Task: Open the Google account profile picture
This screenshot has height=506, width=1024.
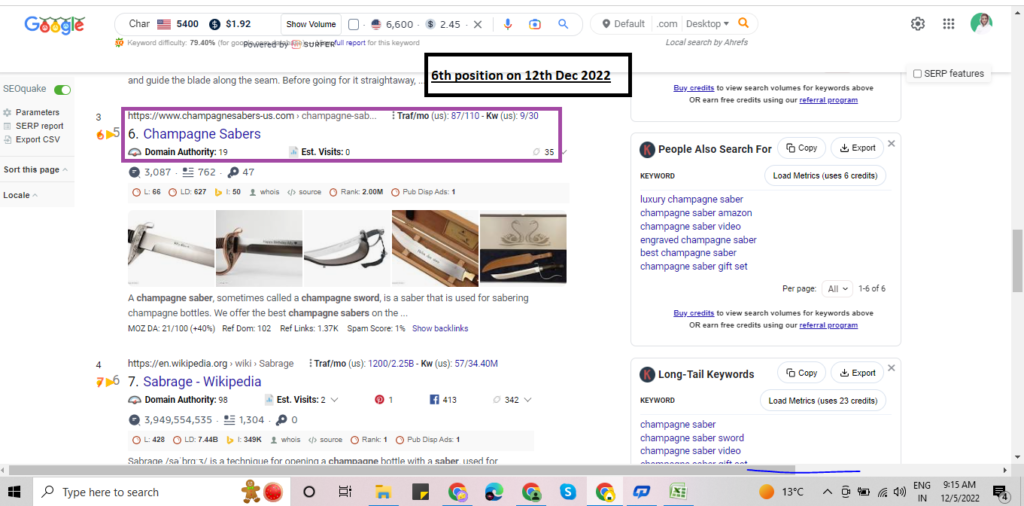Action: (x=981, y=24)
